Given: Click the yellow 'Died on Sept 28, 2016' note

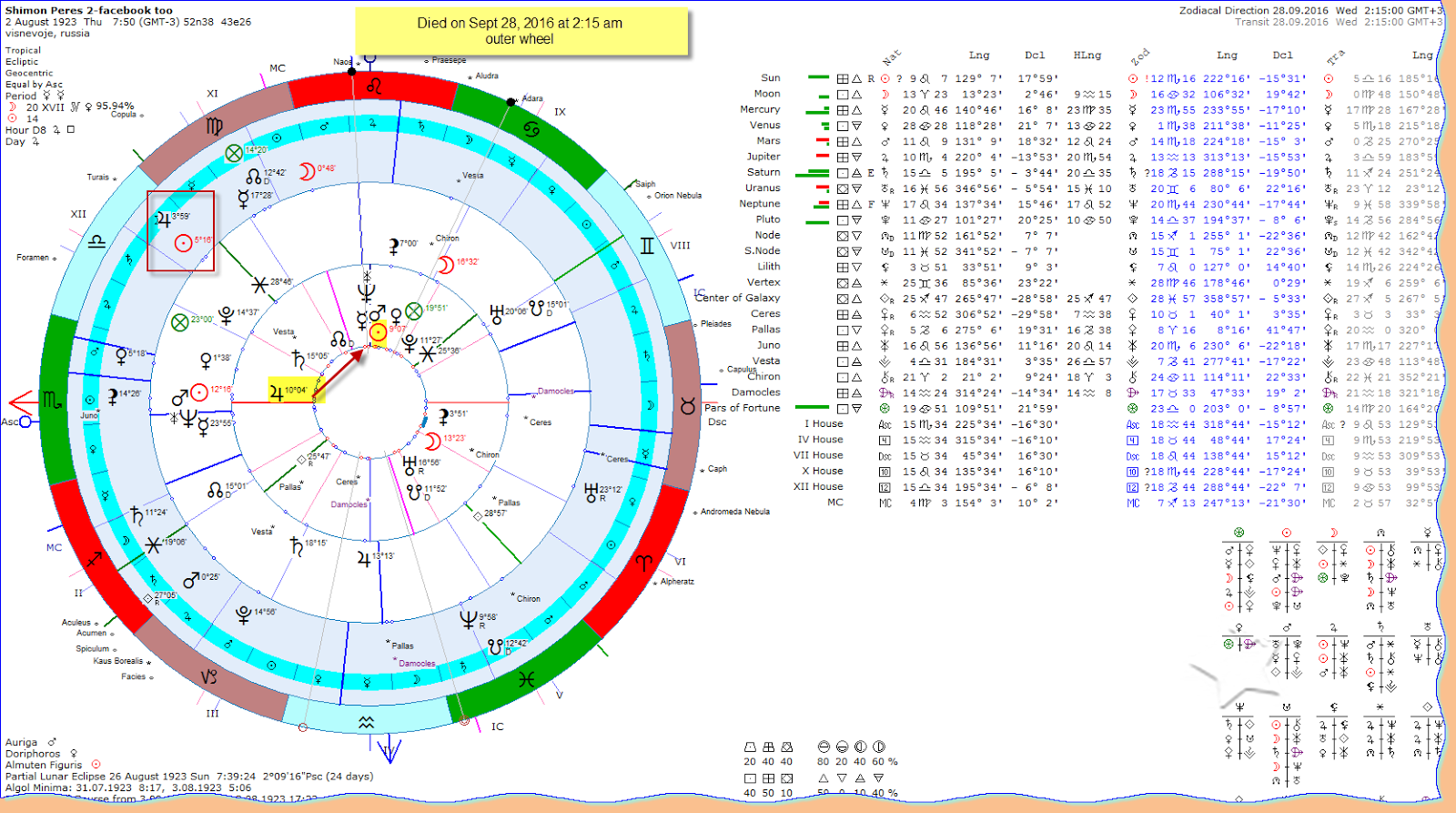Looking at the screenshot, I should tap(521, 31).
